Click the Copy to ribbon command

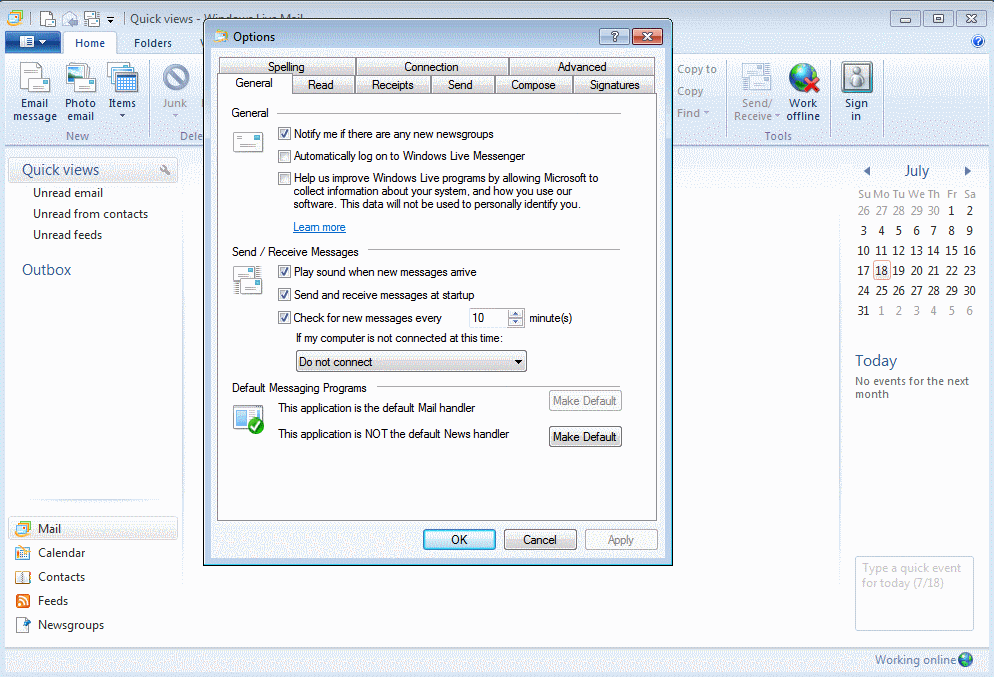tap(697, 69)
